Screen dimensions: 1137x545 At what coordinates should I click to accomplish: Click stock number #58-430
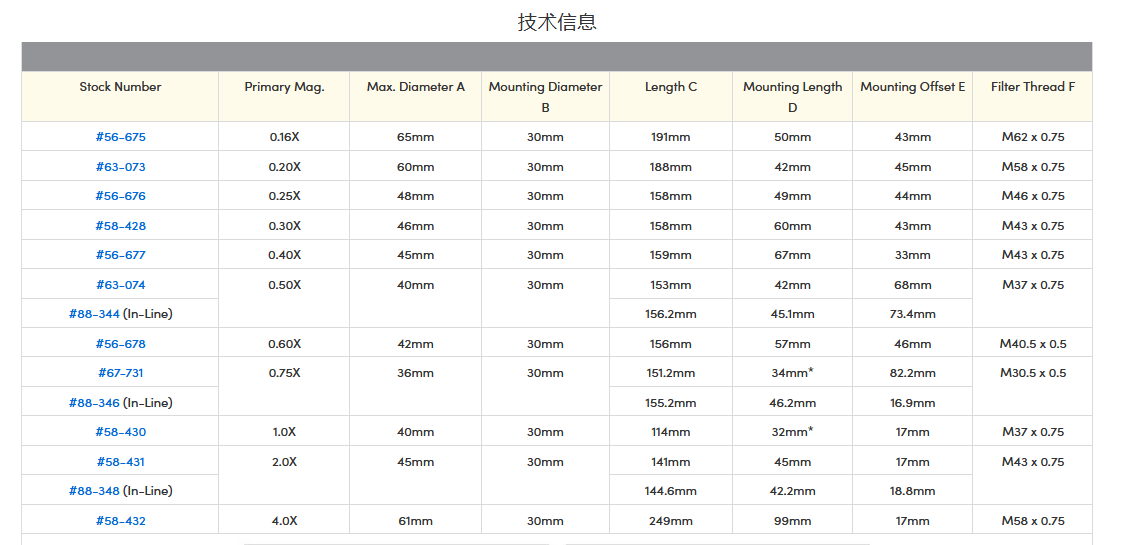(x=120, y=432)
